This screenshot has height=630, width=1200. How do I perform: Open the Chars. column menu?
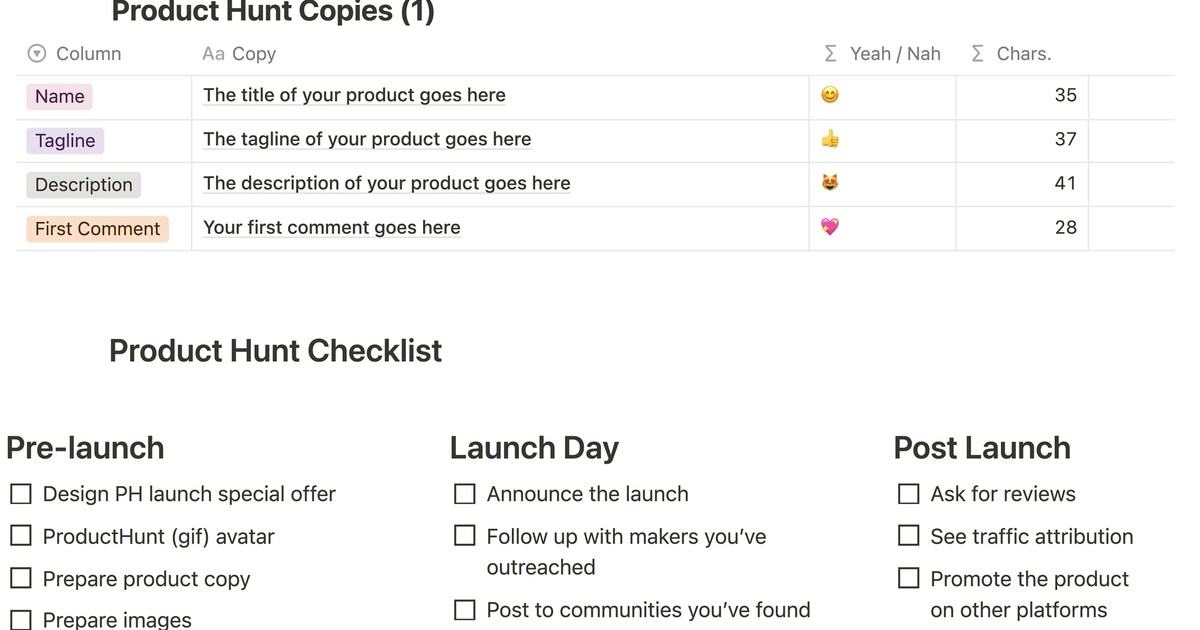1022,53
